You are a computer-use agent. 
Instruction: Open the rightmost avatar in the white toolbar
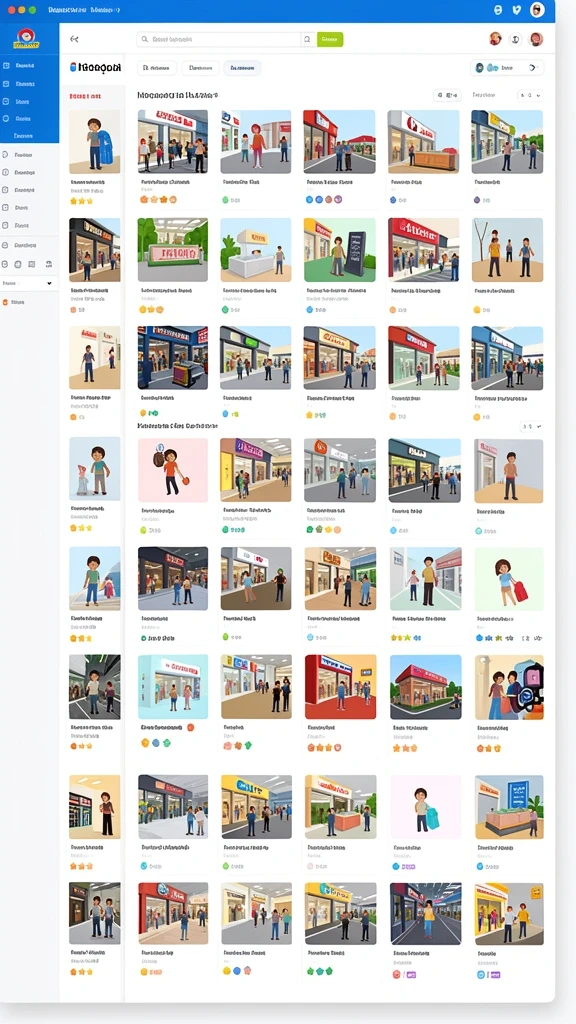[536, 39]
